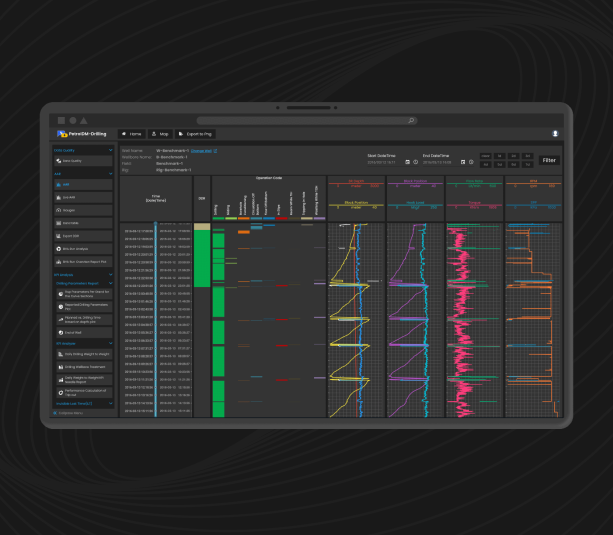This screenshot has height=535, width=613.
Task: Open End DateTime calendar picker icon
Action: 463,162
